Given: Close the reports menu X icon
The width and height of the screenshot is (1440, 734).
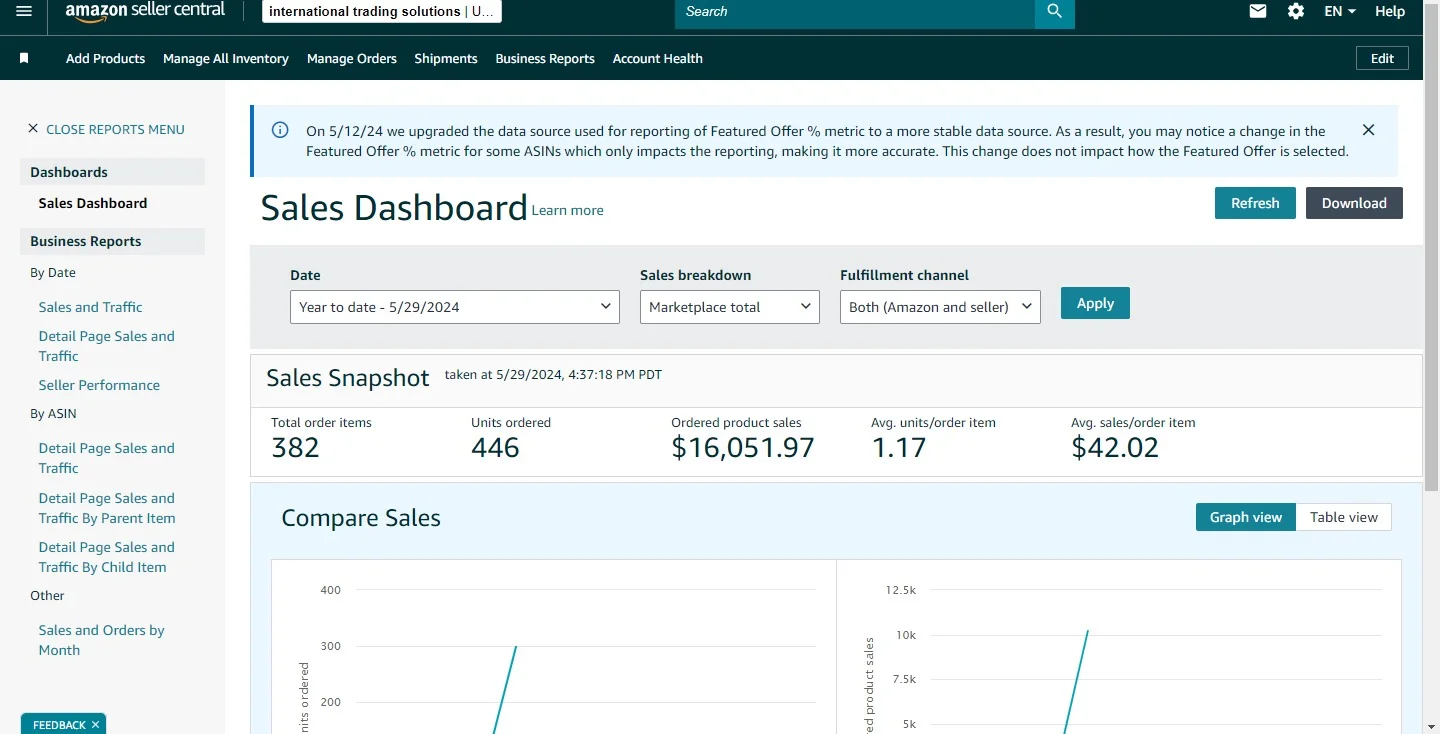Looking at the screenshot, I should click(33, 129).
